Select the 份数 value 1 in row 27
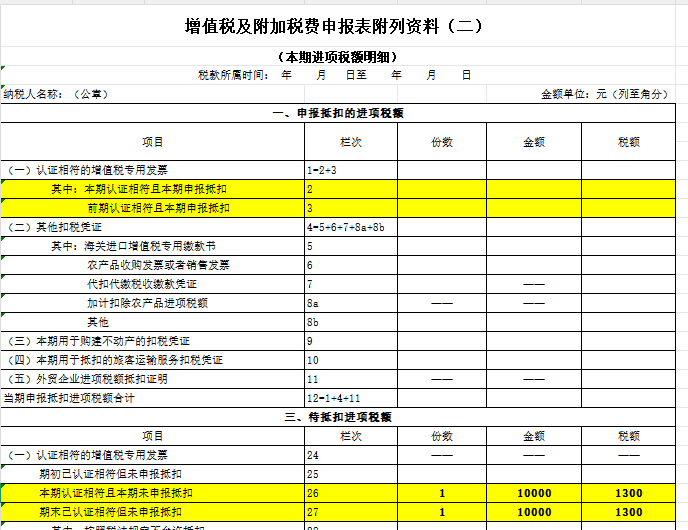This screenshot has height=530, width=688. point(442,512)
